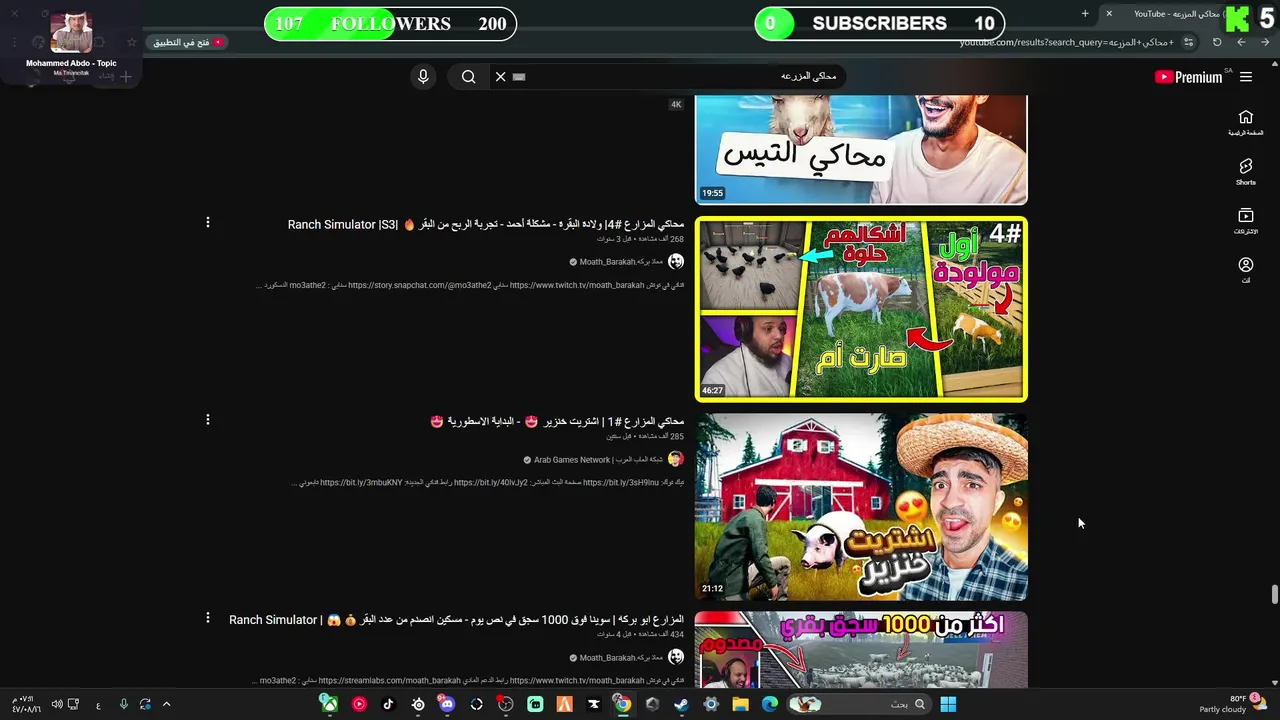Viewport: 1280px width, 720px height.
Task: Expand the hidden system tray icons chevron
Action: (x=166, y=704)
